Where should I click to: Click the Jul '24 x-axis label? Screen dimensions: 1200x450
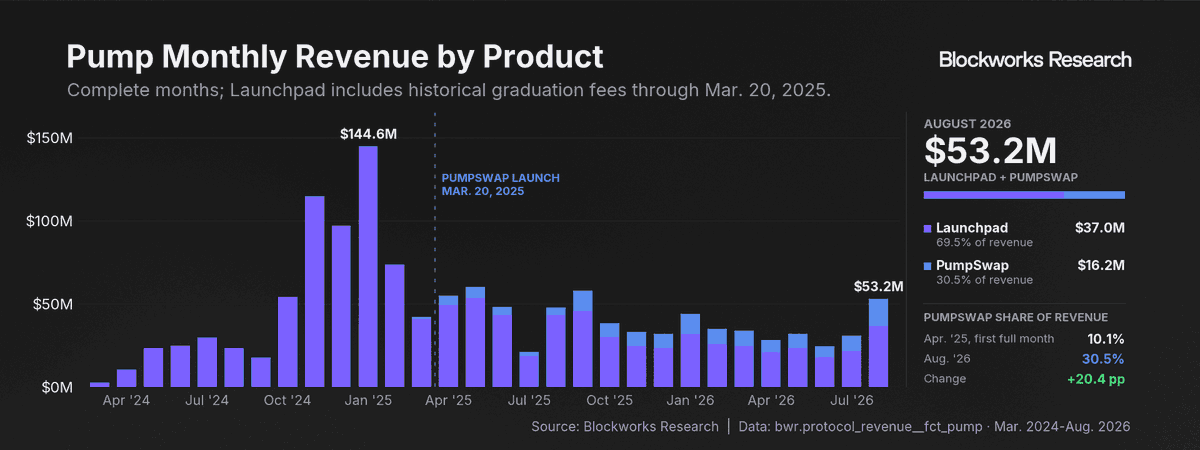207,400
